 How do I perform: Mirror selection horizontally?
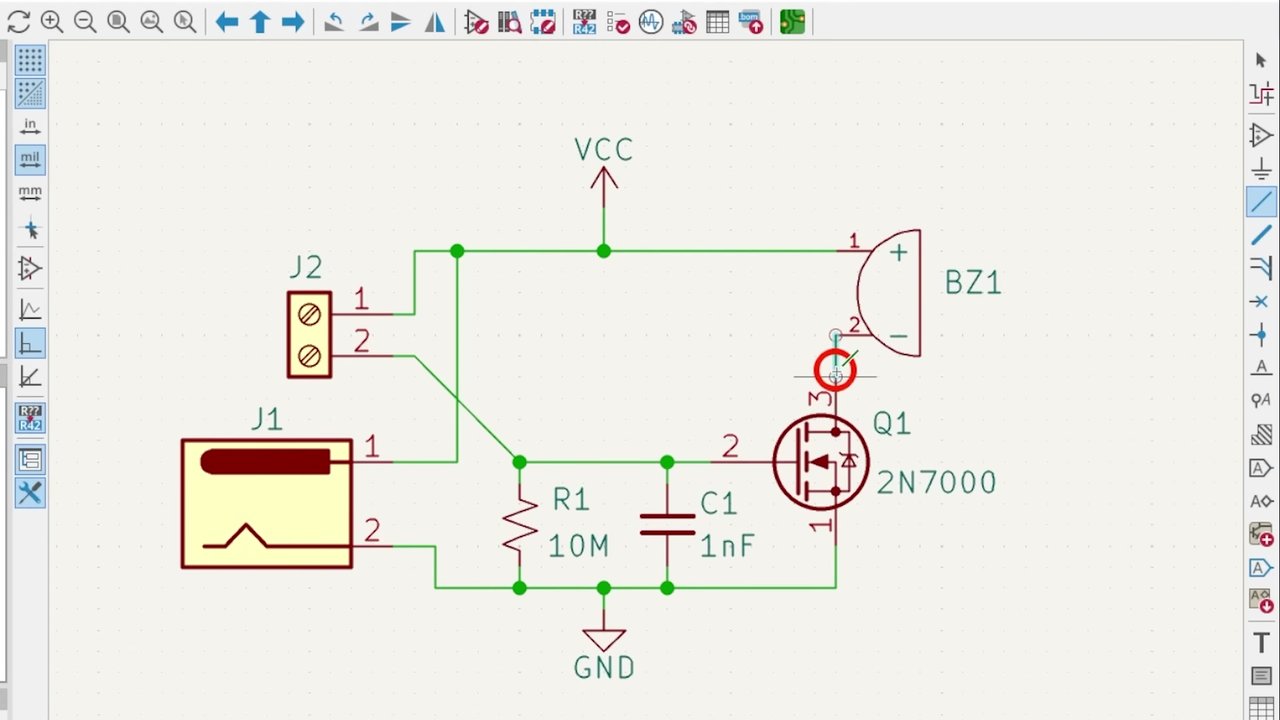434,22
